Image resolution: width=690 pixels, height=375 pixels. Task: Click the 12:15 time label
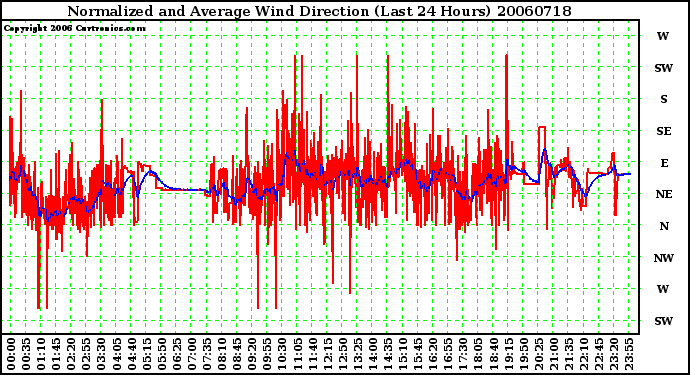[x=327, y=354]
